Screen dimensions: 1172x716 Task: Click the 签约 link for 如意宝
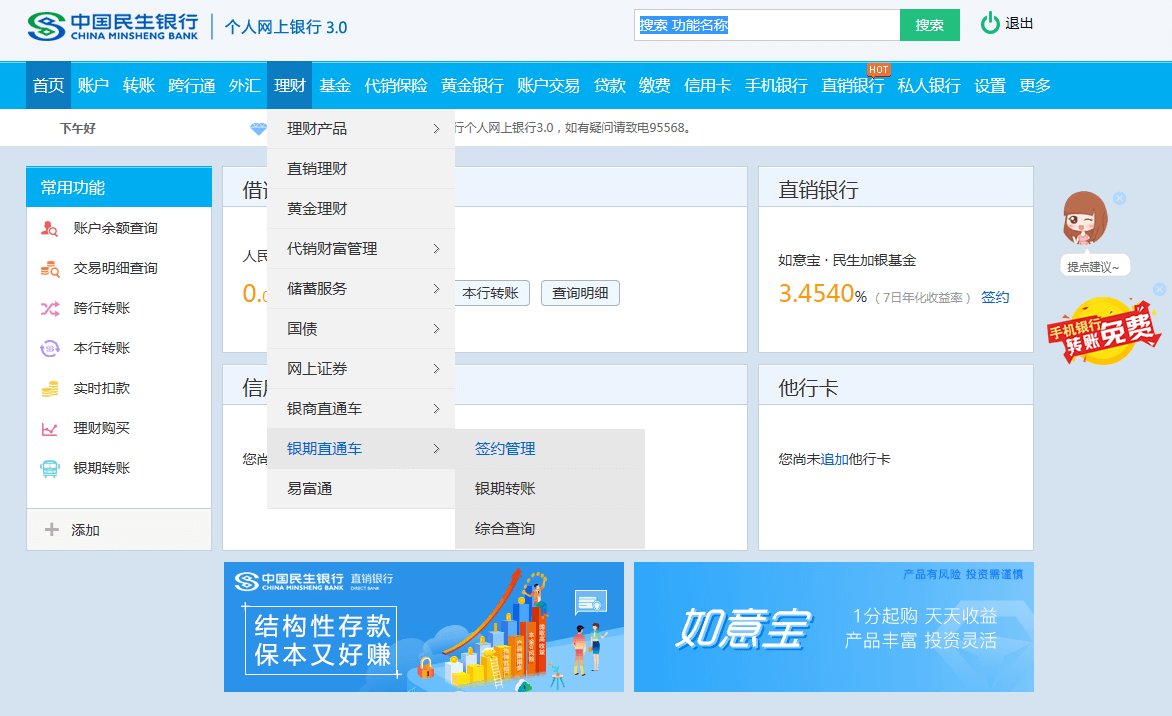coord(995,297)
